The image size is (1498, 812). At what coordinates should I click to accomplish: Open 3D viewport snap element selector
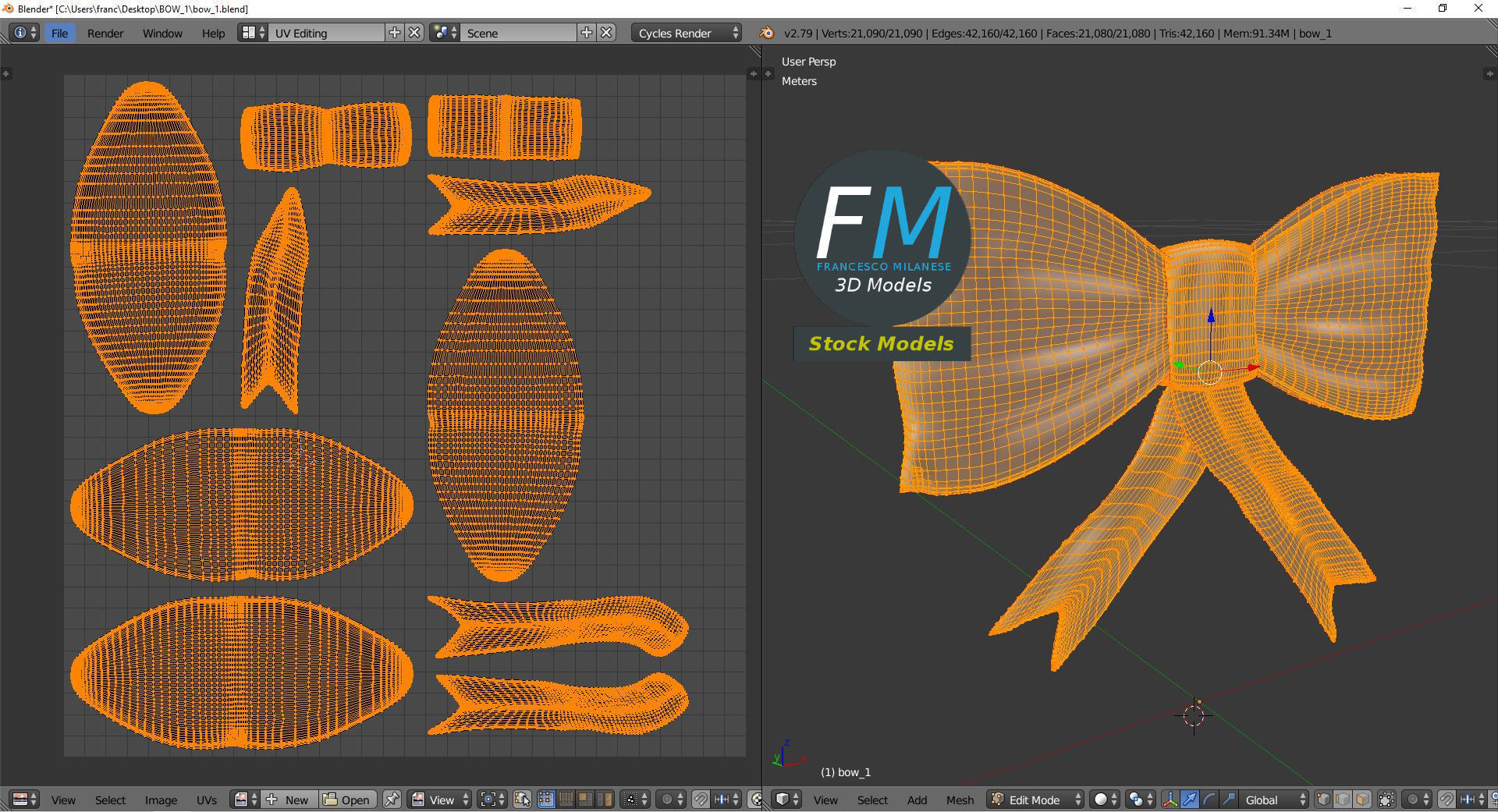(x=1471, y=800)
